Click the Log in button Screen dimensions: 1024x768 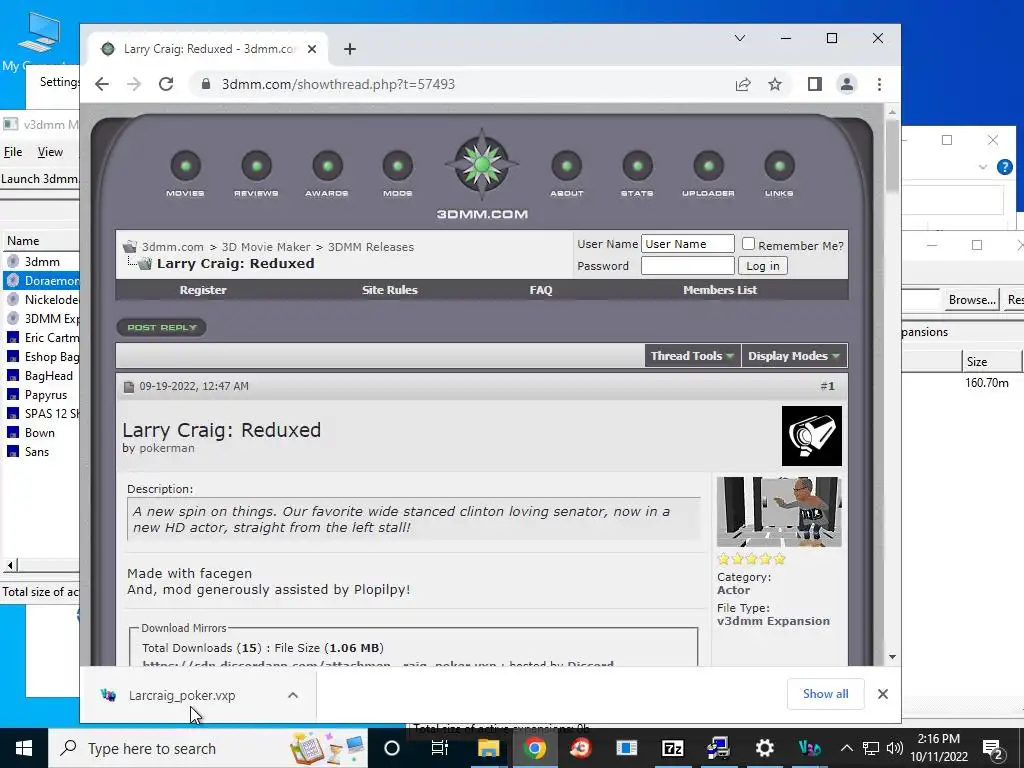click(763, 266)
